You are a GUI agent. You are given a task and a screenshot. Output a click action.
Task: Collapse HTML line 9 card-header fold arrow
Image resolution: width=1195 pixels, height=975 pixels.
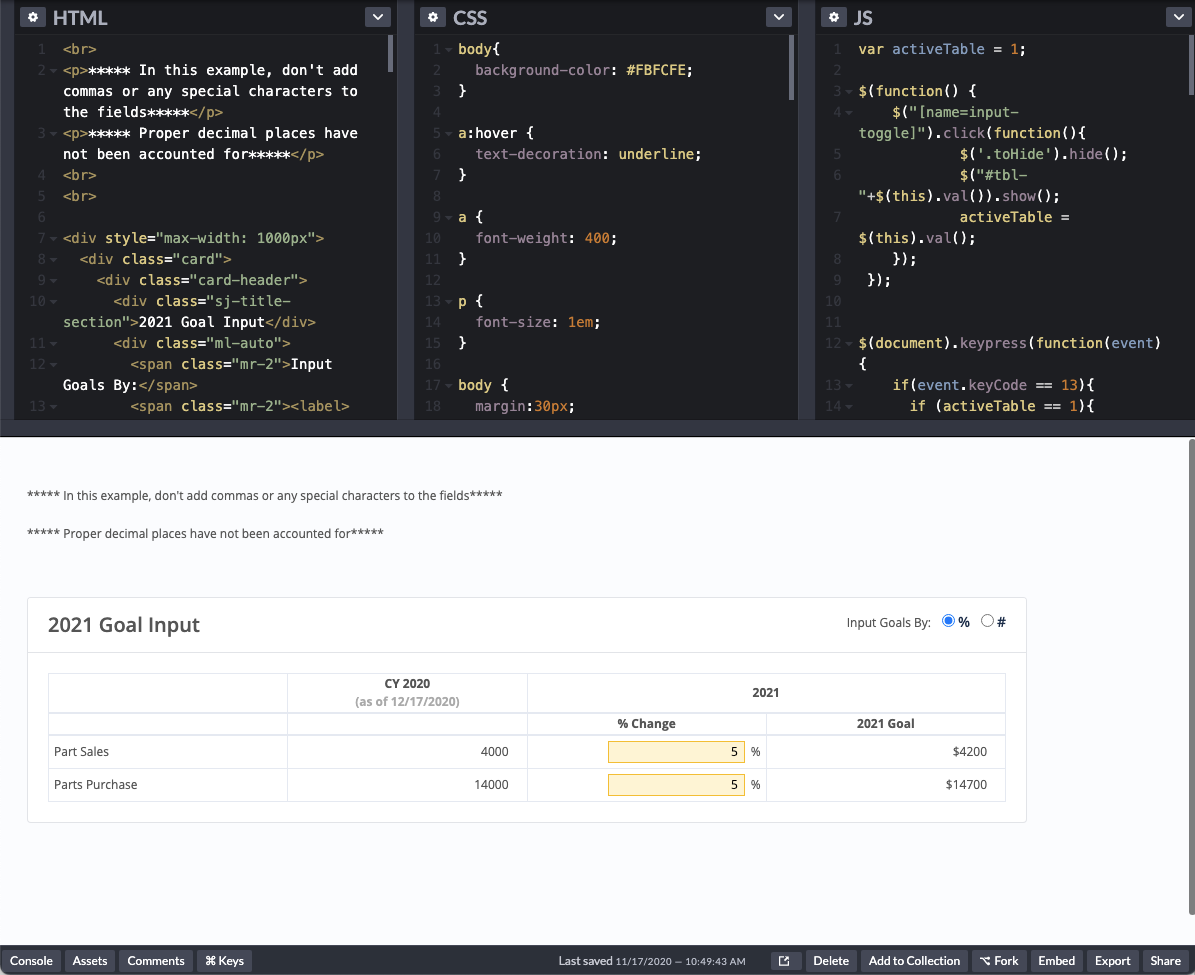point(53,281)
